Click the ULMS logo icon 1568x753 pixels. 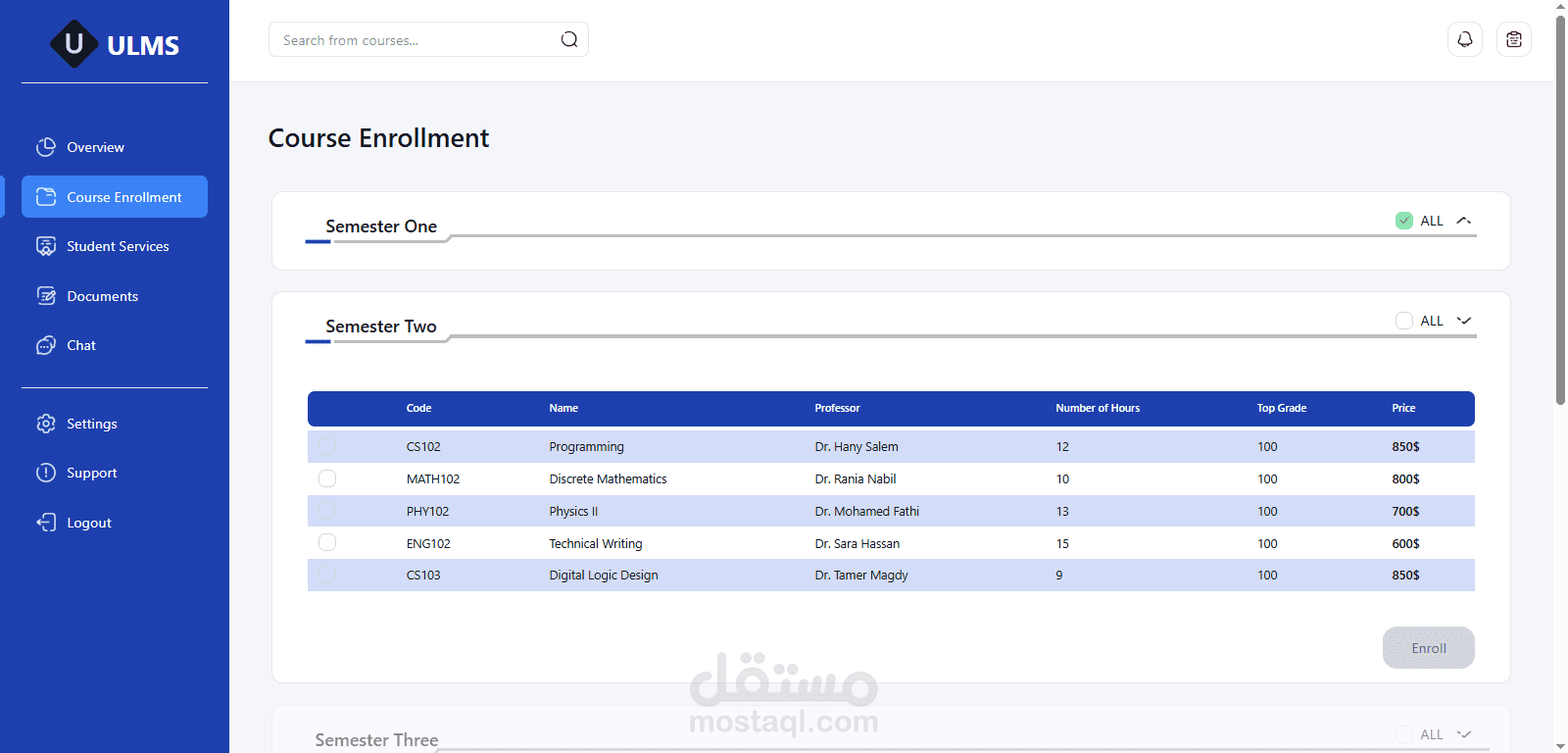point(74,44)
